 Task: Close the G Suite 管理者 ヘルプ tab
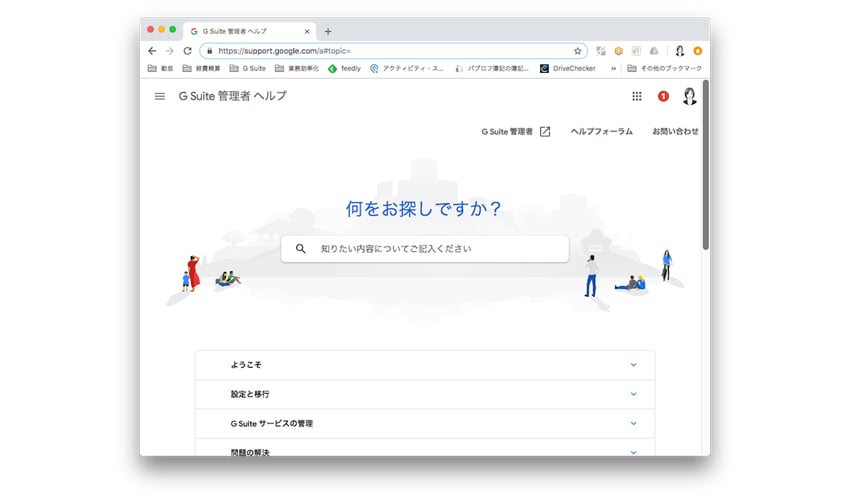tap(307, 31)
